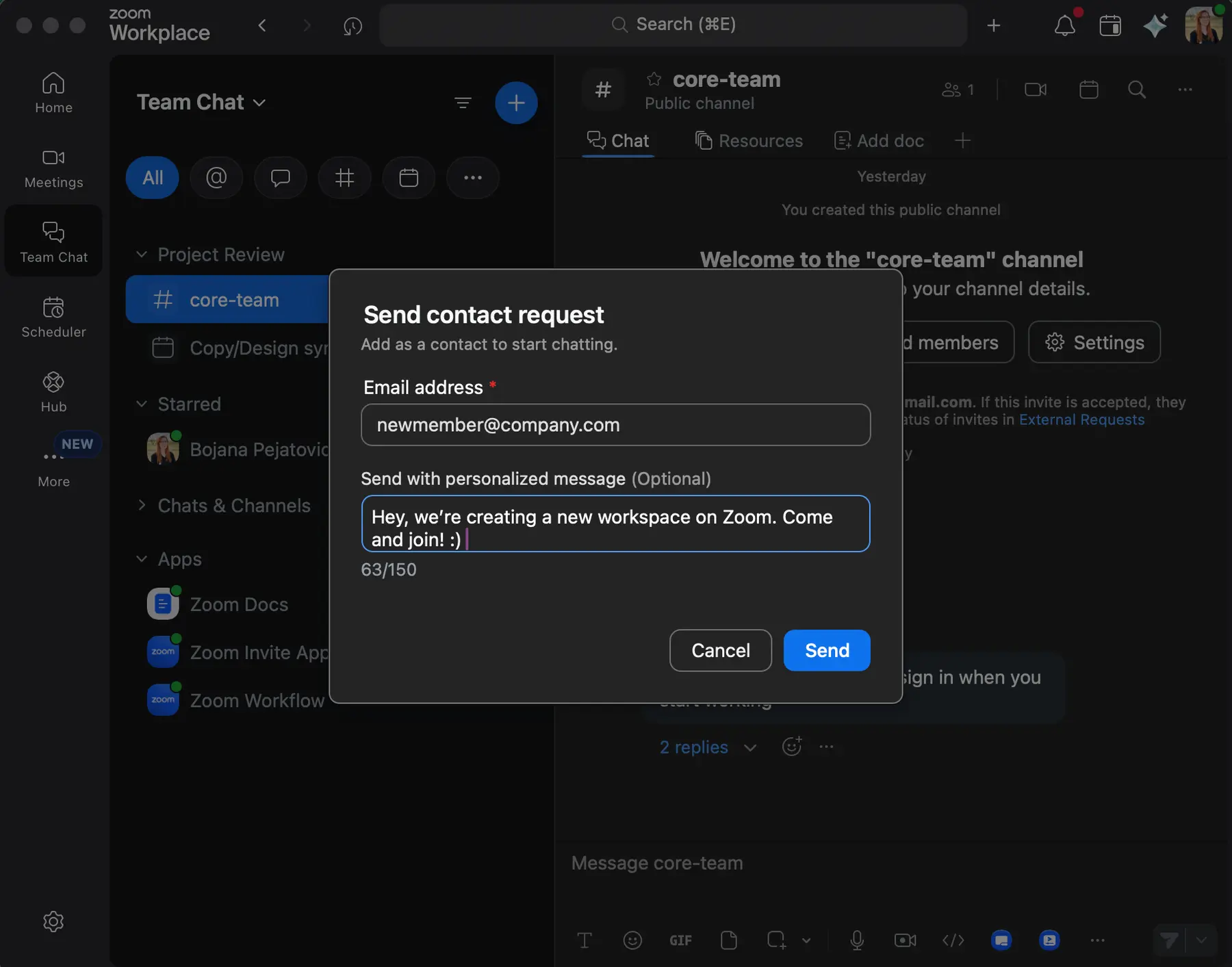Click the plus icon beside search
The image size is (1232, 967).
994,25
